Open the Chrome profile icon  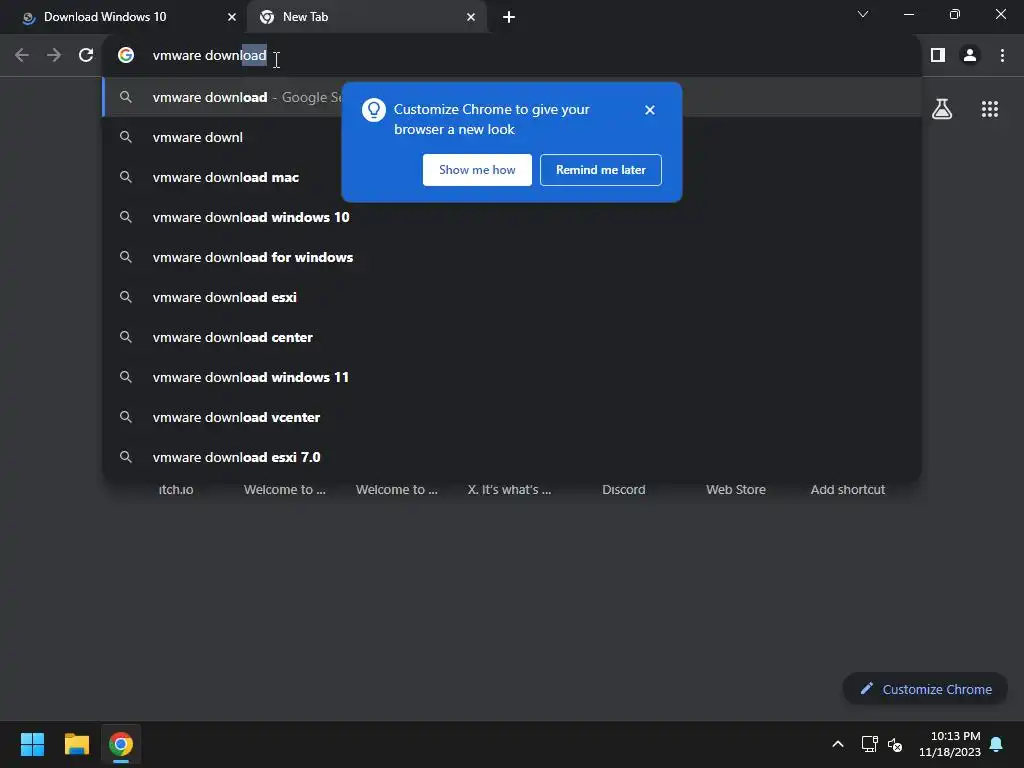(970, 56)
